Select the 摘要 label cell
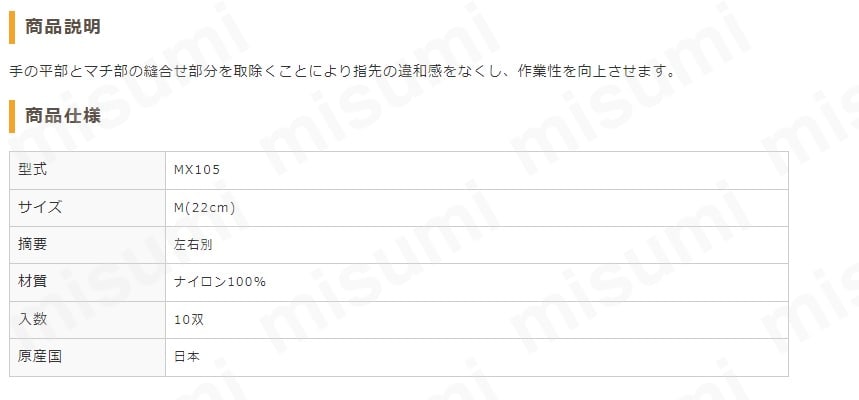859x400 pixels. [x=88, y=245]
